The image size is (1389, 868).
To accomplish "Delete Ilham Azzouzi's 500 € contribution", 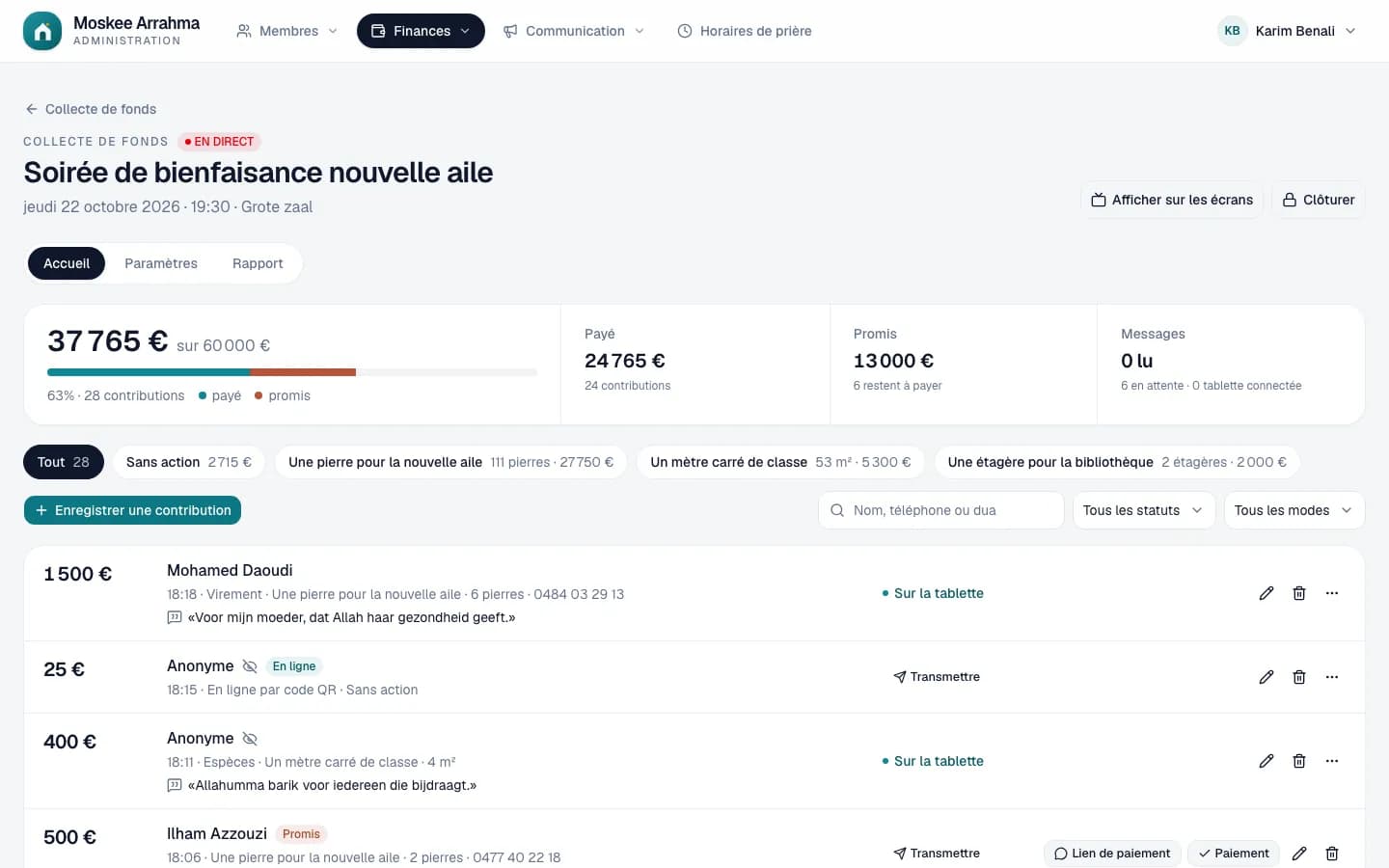I will click(x=1332, y=854).
